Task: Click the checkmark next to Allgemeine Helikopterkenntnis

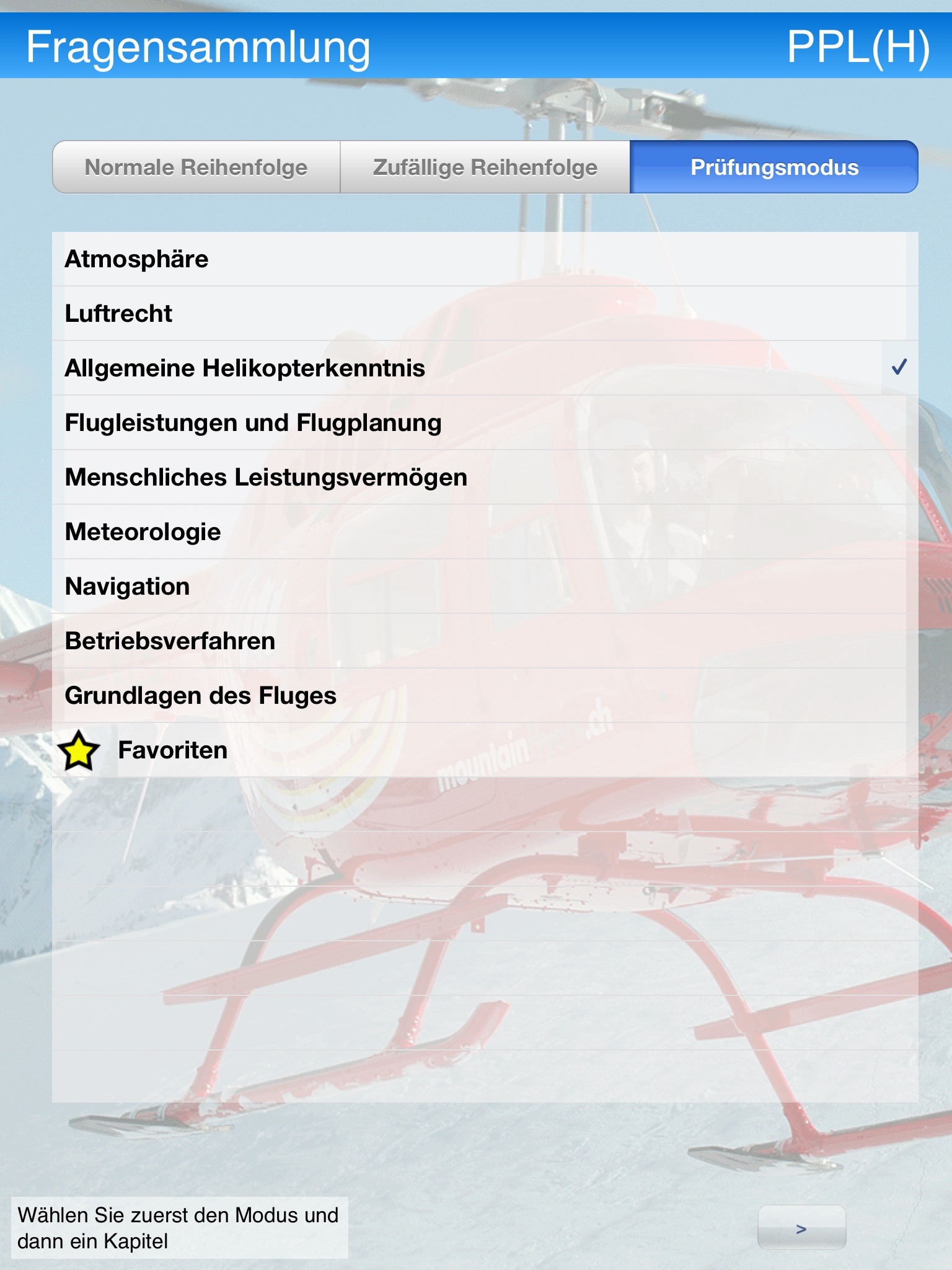Action: pyautogui.click(x=899, y=367)
